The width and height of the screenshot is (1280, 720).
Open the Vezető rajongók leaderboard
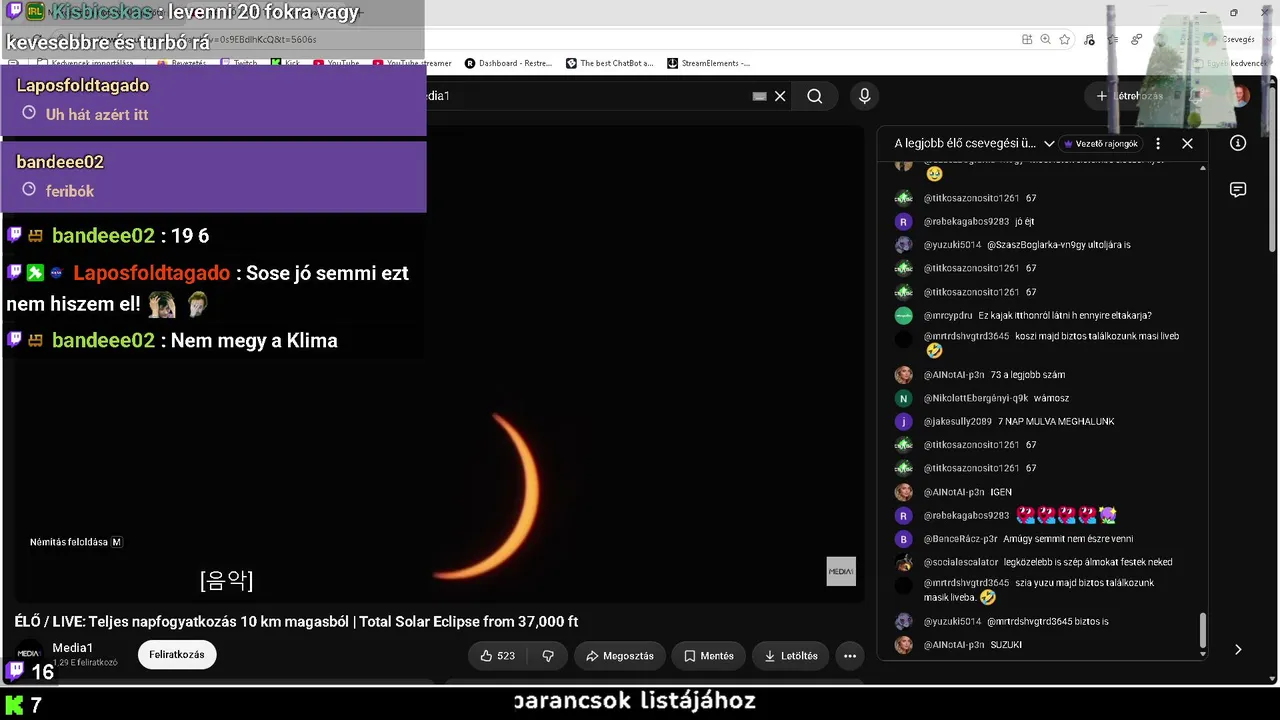point(1100,144)
